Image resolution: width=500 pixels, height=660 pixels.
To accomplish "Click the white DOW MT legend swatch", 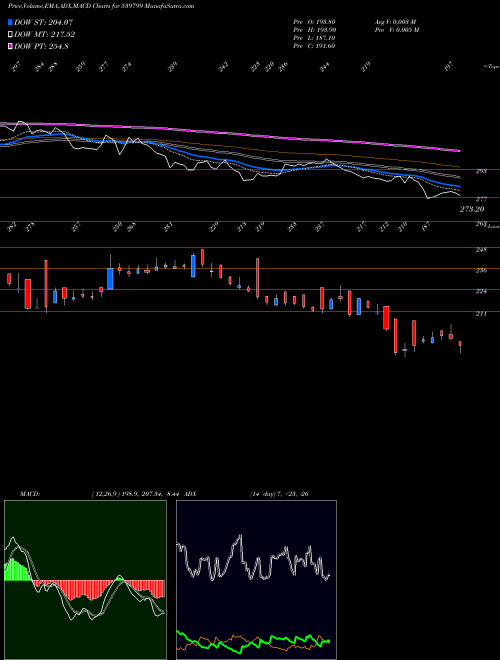I will (x=10, y=35).
